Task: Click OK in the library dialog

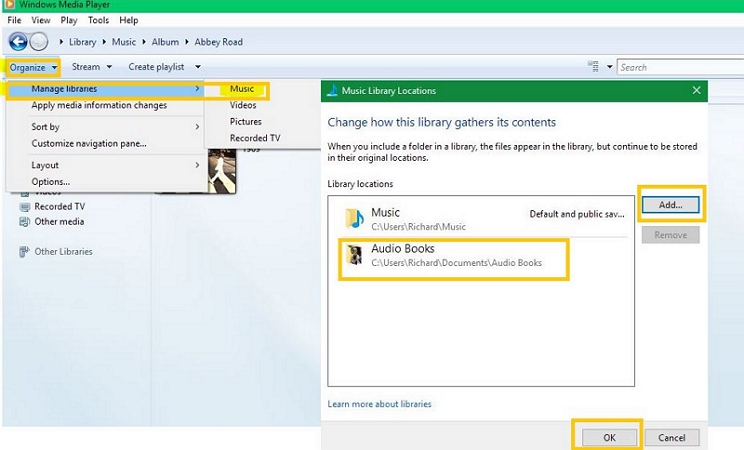Action: tap(610, 438)
